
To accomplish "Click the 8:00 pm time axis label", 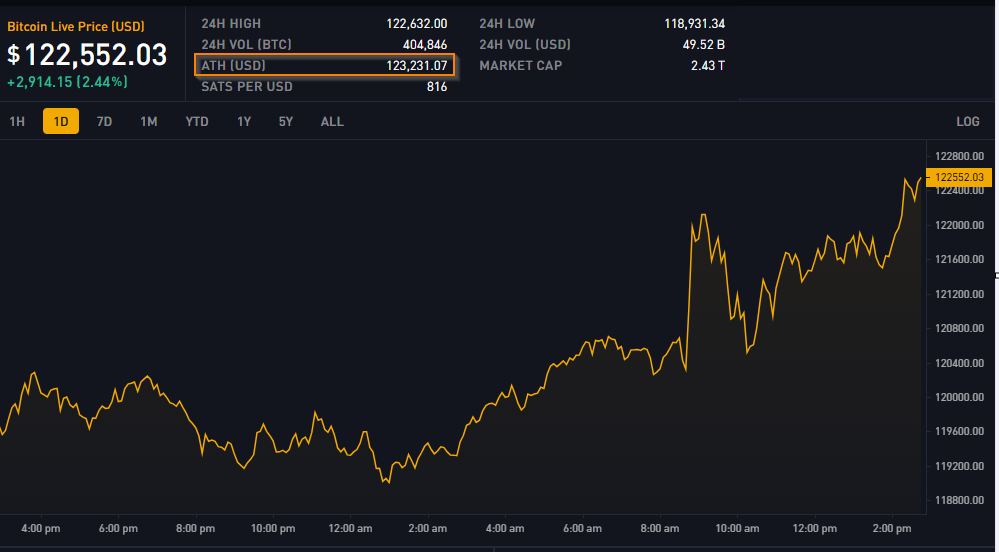I will pyautogui.click(x=196, y=528).
